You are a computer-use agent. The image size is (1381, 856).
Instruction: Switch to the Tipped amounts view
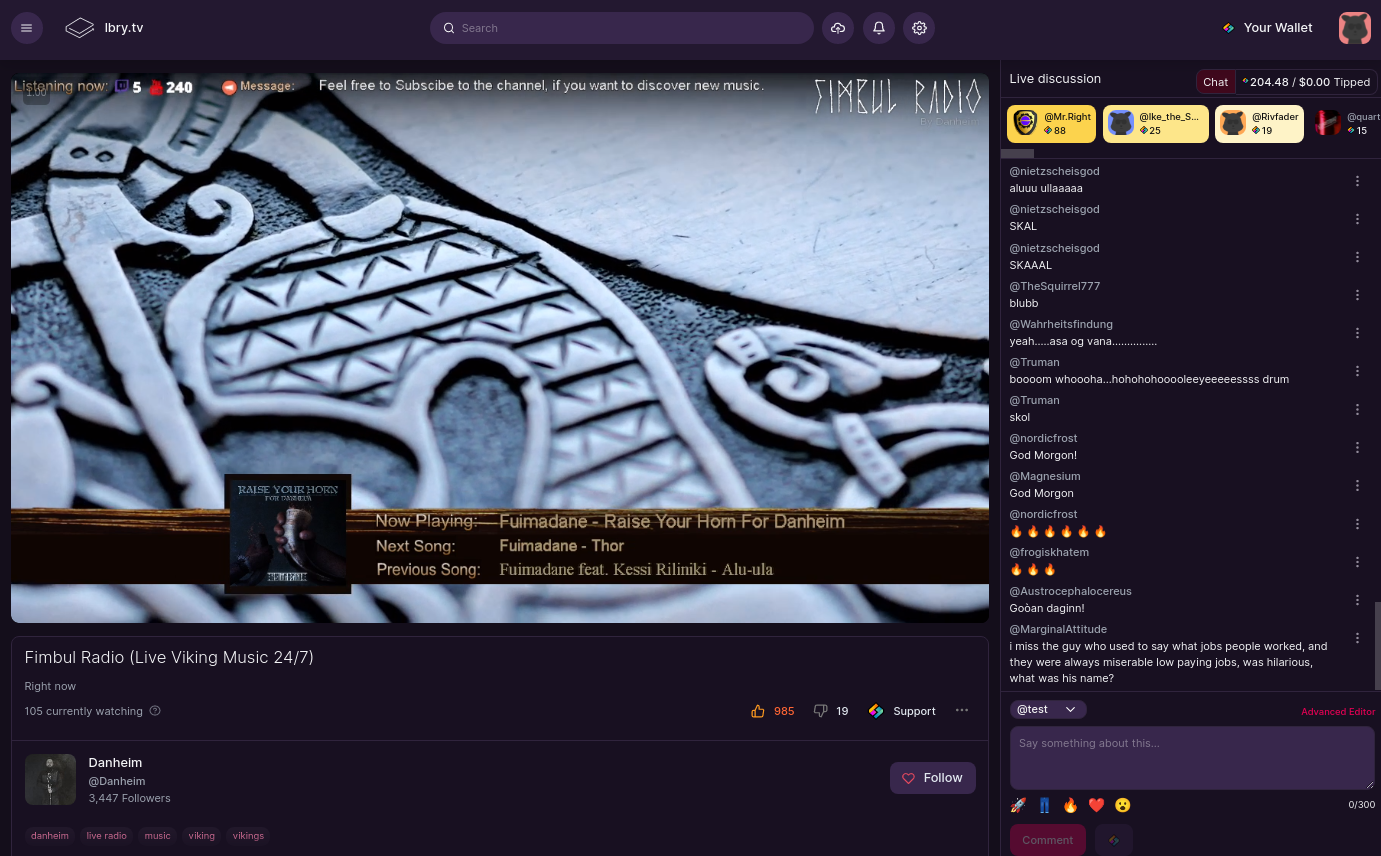(x=1307, y=82)
